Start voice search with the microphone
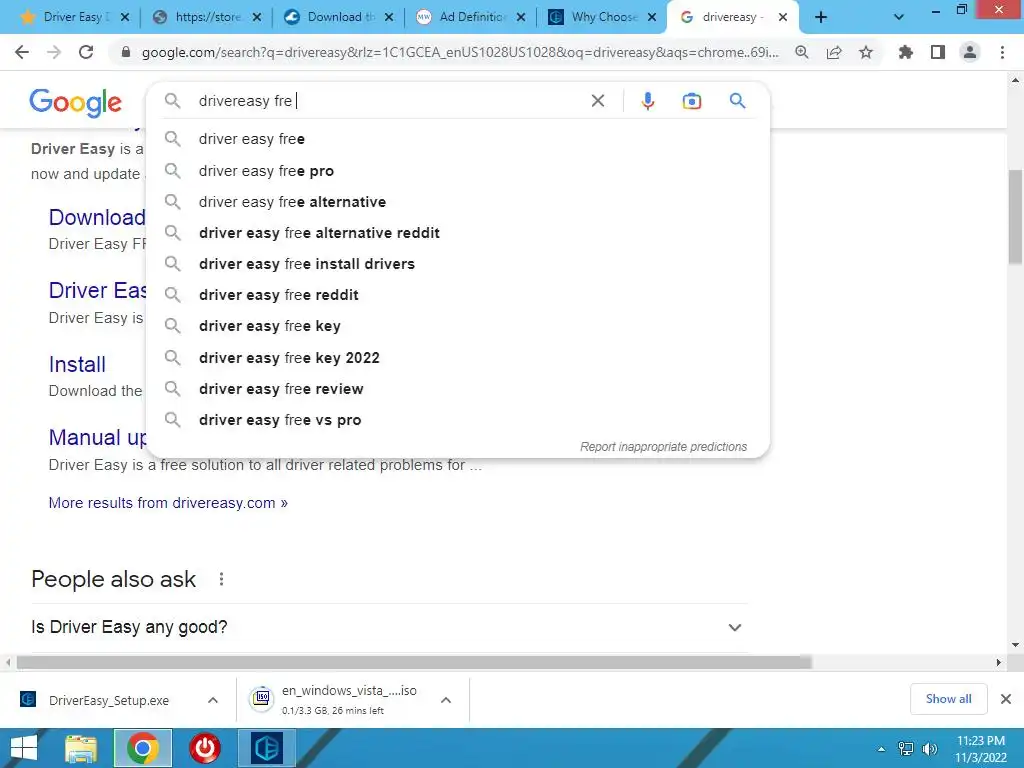Screen dimensions: 1024x768 tap(648, 101)
